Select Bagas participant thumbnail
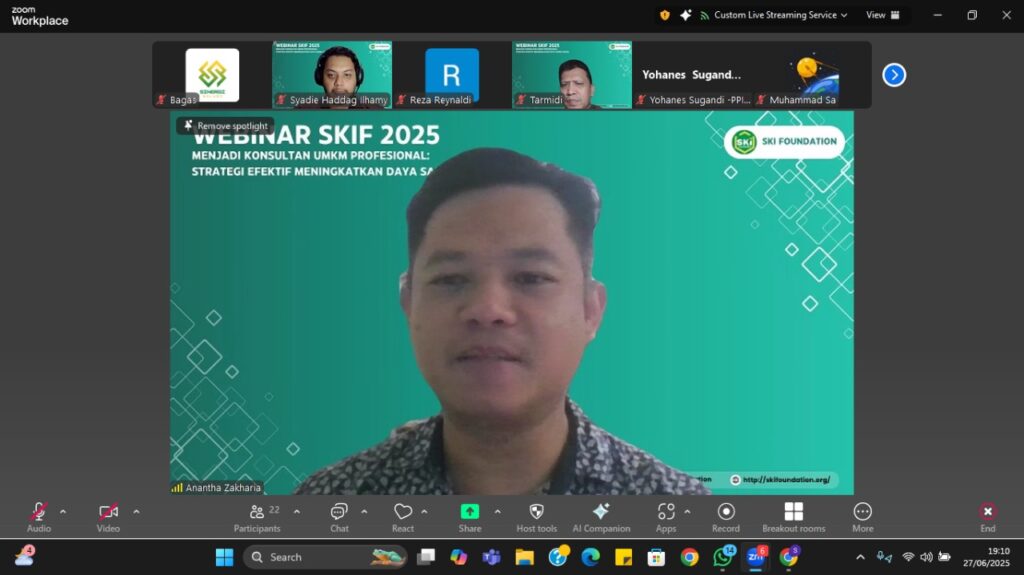Screen dimensions: 1024x575 tap(212, 74)
